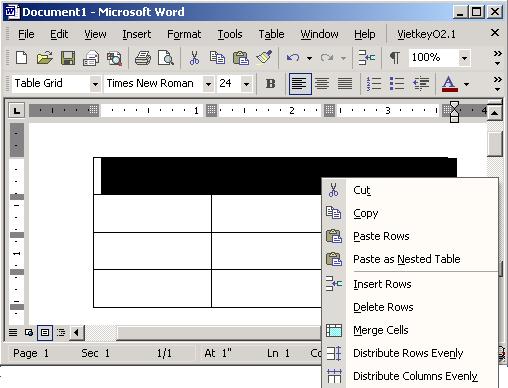Select Merge Cells in context menu
508x388 pixels.
point(410,330)
